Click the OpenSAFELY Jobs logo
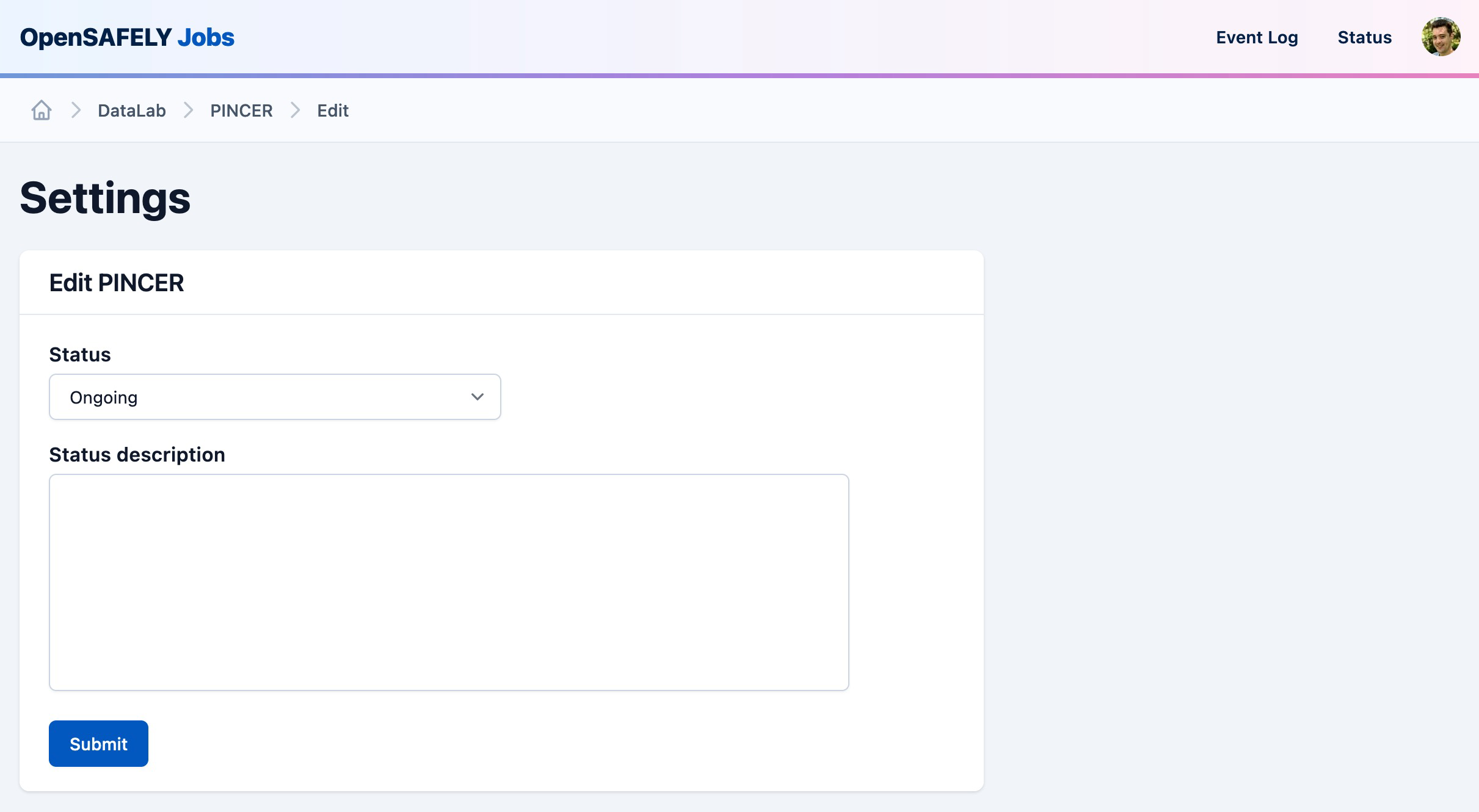The height and width of the screenshot is (812, 1479). tap(127, 37)
